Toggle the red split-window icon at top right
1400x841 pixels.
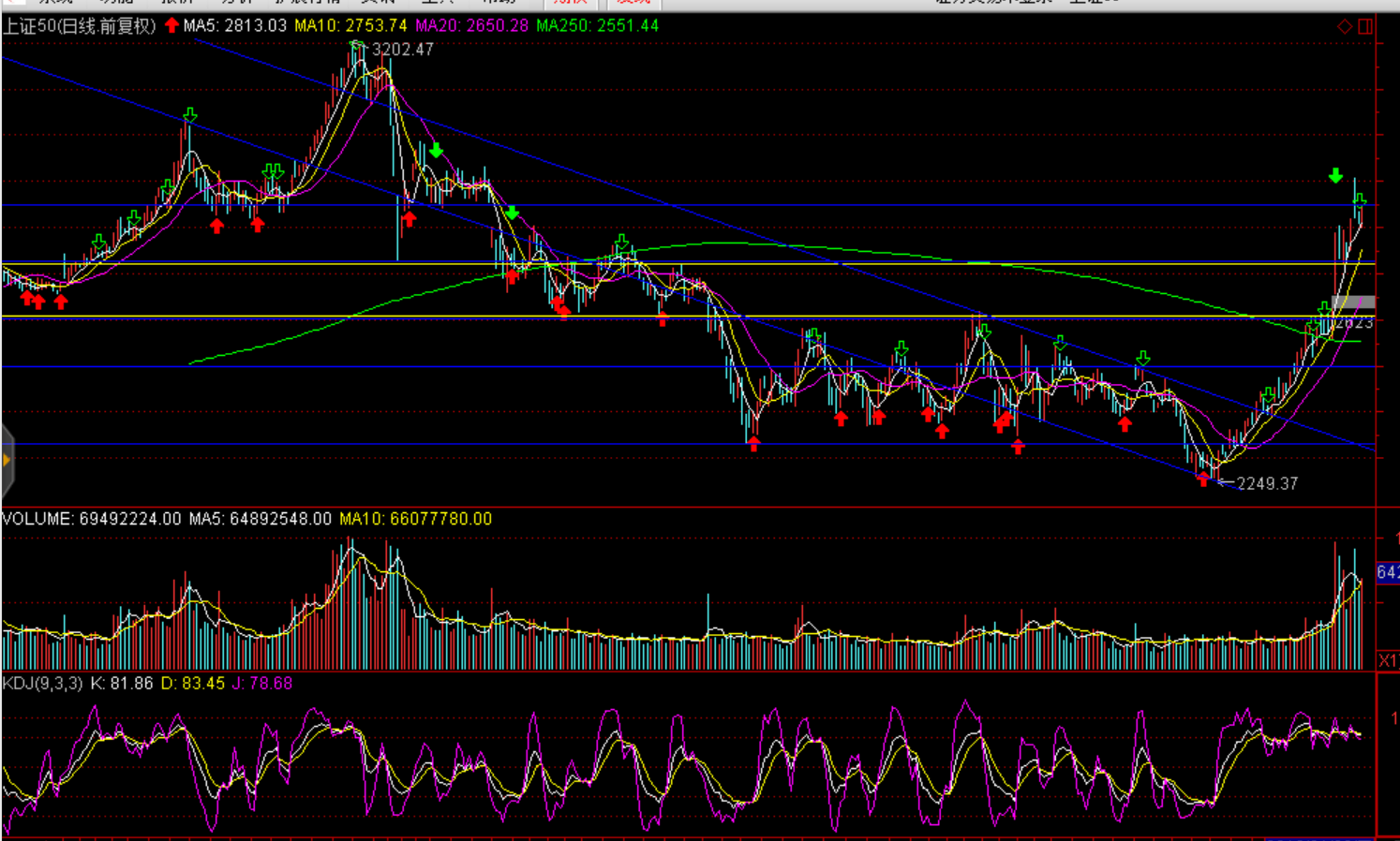click(1365, 26)
